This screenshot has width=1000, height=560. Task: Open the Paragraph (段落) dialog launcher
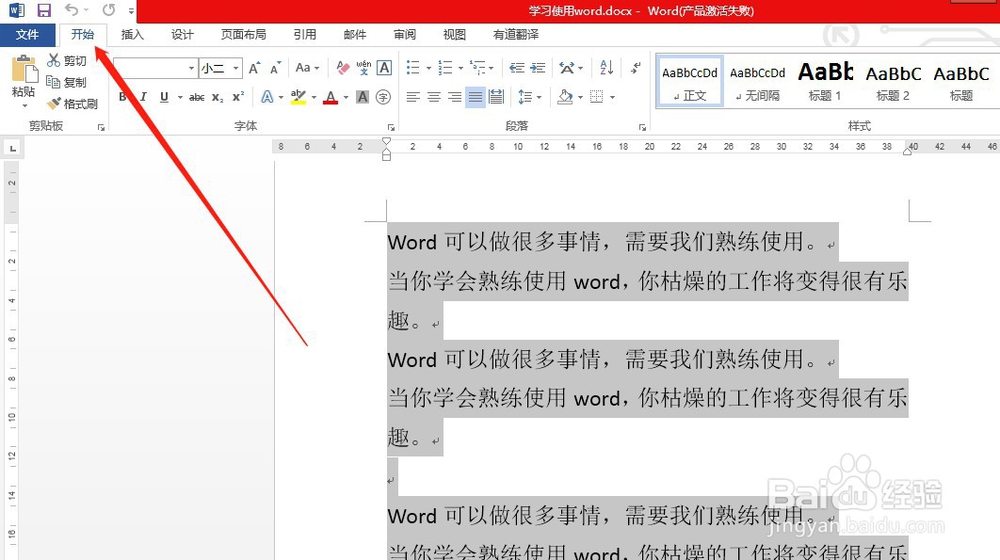tap(642, 128)
